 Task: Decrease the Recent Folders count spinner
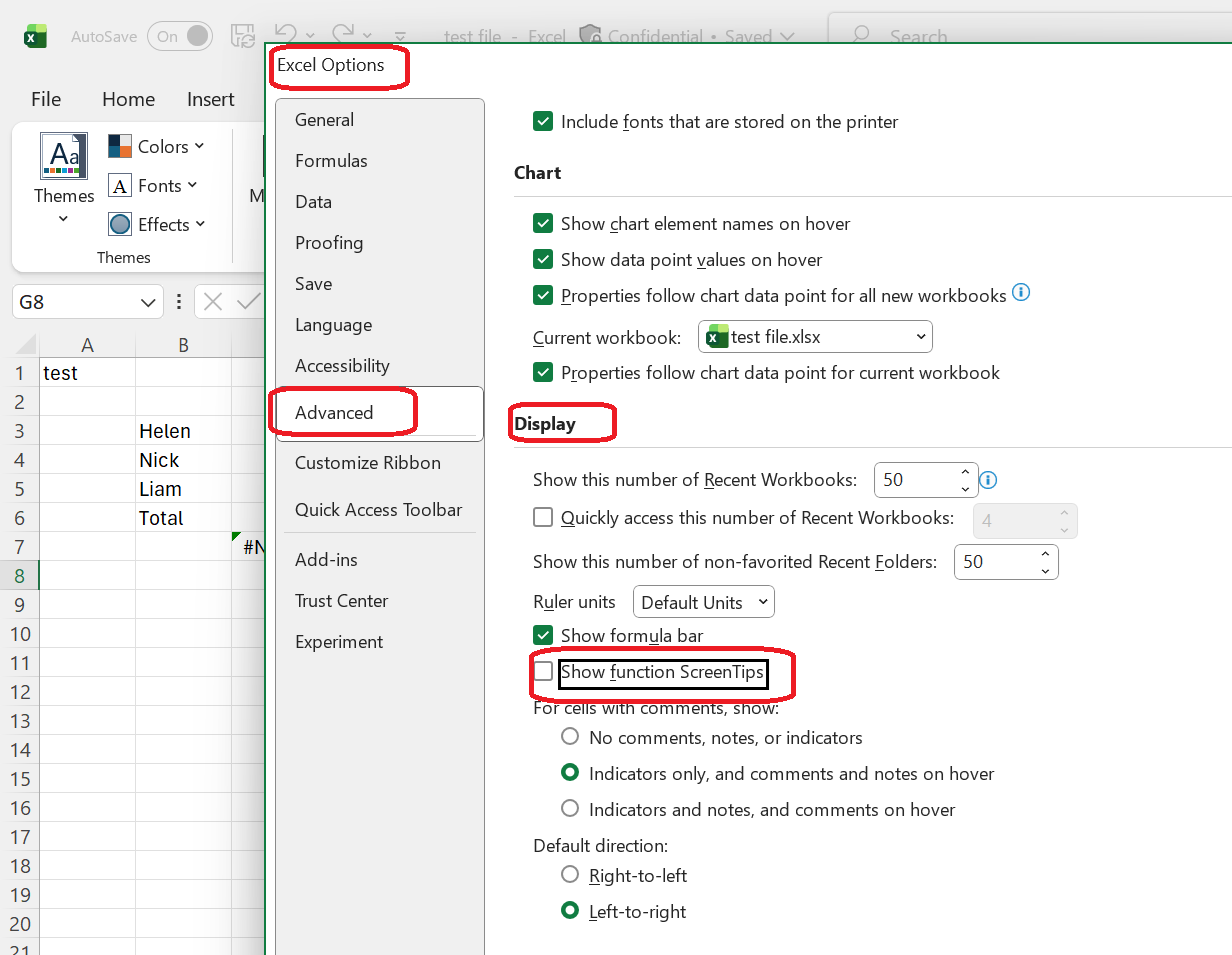(1045, 571)
